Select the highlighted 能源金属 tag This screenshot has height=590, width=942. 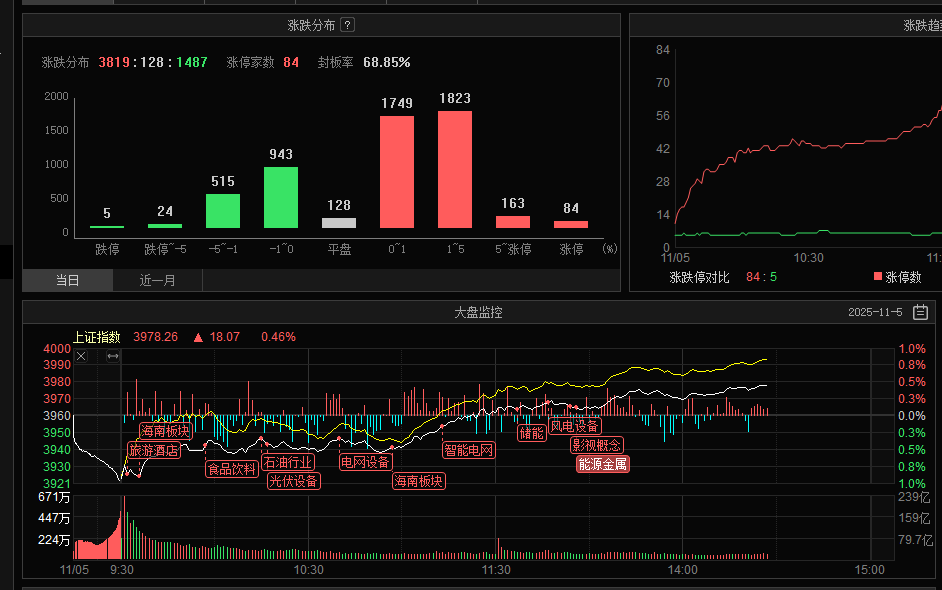(602, 463)
